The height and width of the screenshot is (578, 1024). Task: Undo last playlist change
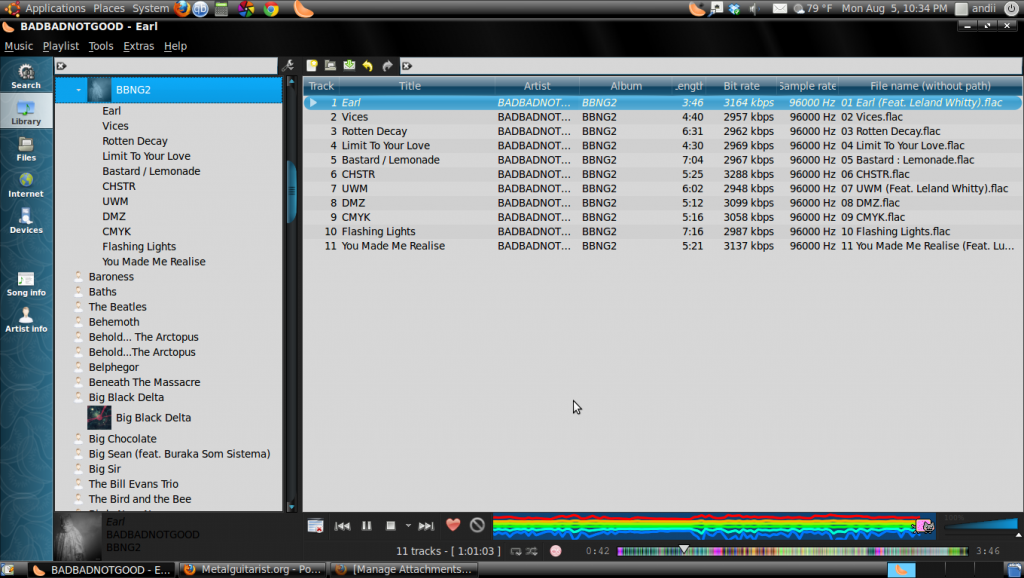tap(368, 65)
